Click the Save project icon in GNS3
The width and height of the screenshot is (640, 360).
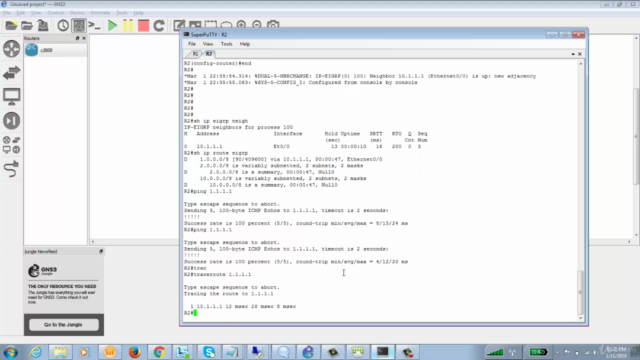[x=43, y=26]
